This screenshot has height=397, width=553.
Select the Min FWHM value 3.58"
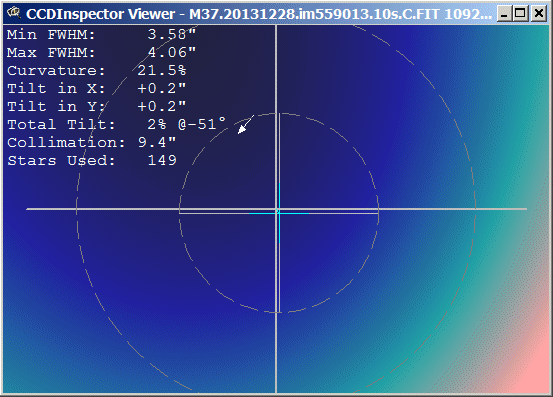171,35
